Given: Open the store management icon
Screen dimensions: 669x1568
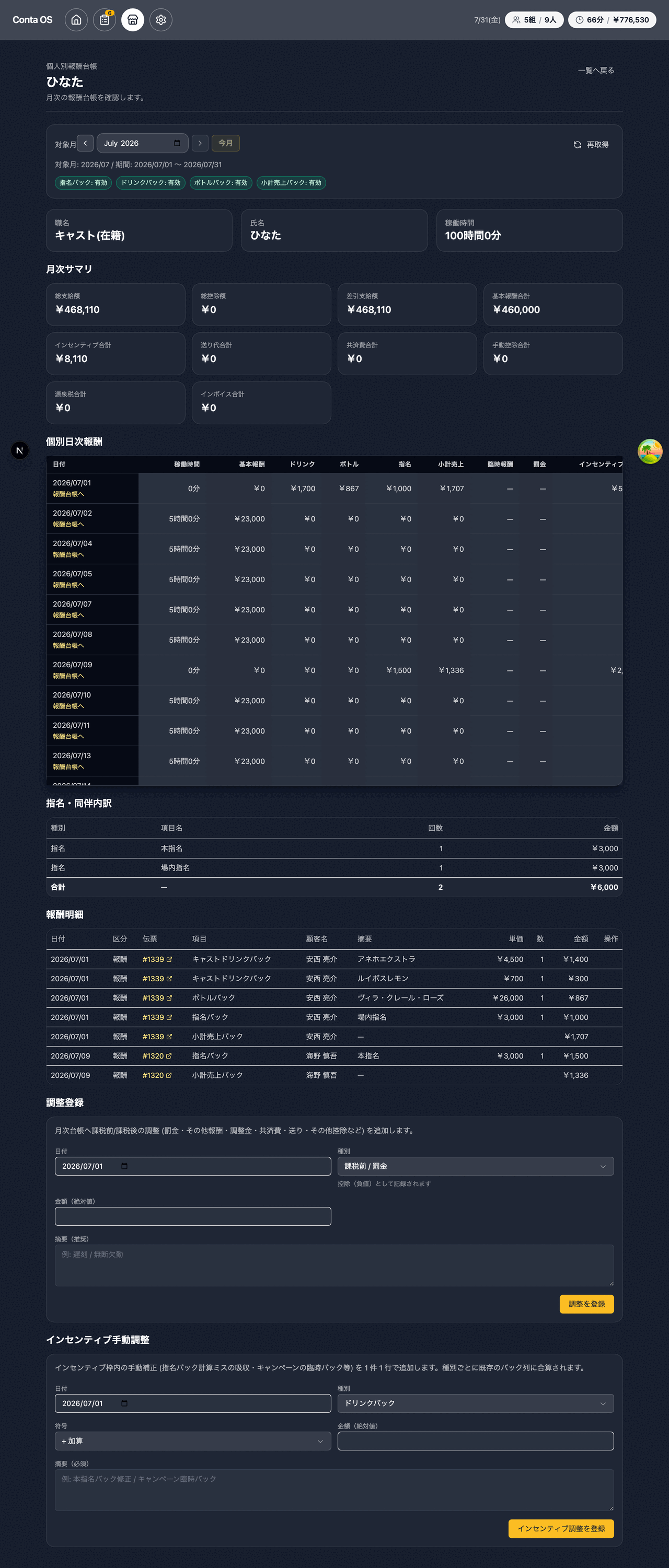Looking at the screenshot, I should pos(133,20).
